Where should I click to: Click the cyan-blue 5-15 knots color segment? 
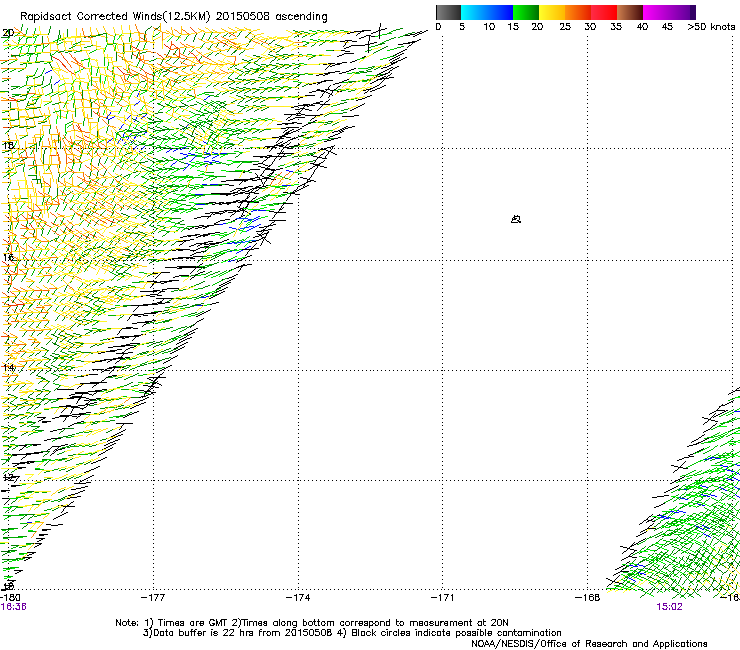pyautogui.click(x=487, y=12)
